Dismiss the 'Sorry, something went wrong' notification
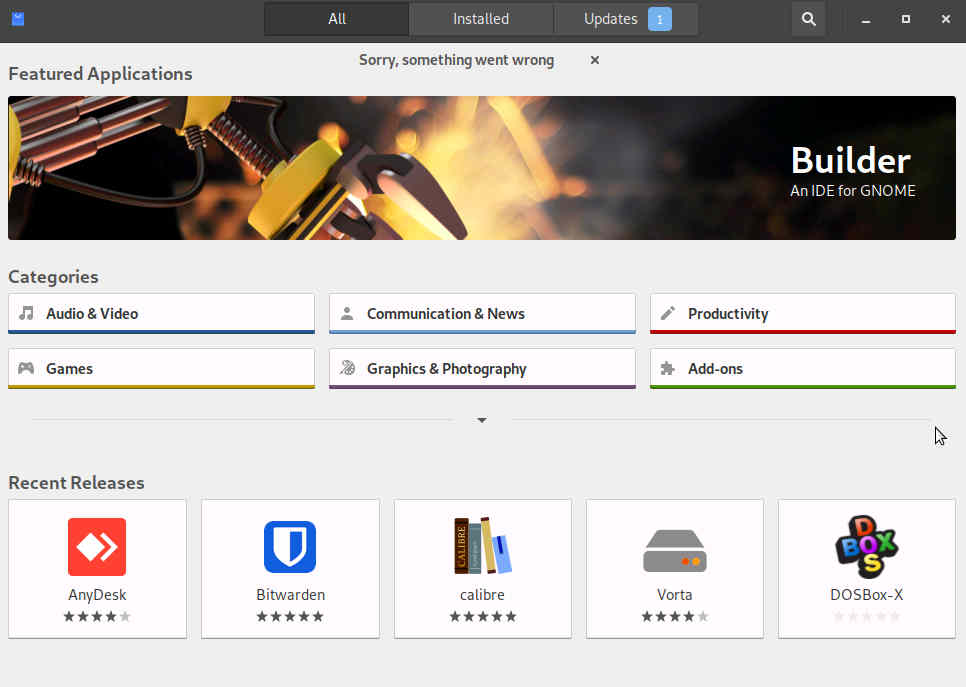The height and width of the screenshot is (687, 966). [x=595, y=60]
